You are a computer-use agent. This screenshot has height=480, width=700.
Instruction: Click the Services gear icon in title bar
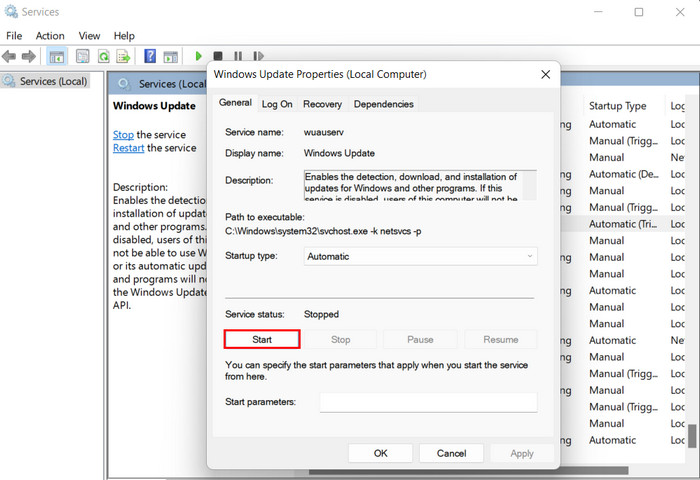11,12
